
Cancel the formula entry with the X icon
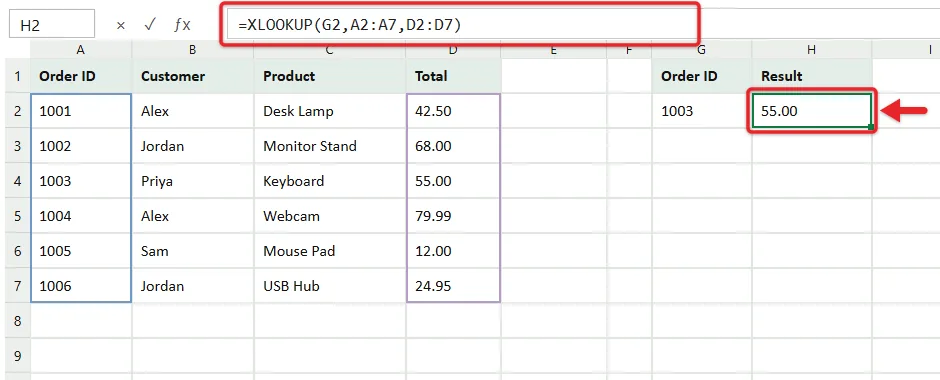[x=120, y=25]
